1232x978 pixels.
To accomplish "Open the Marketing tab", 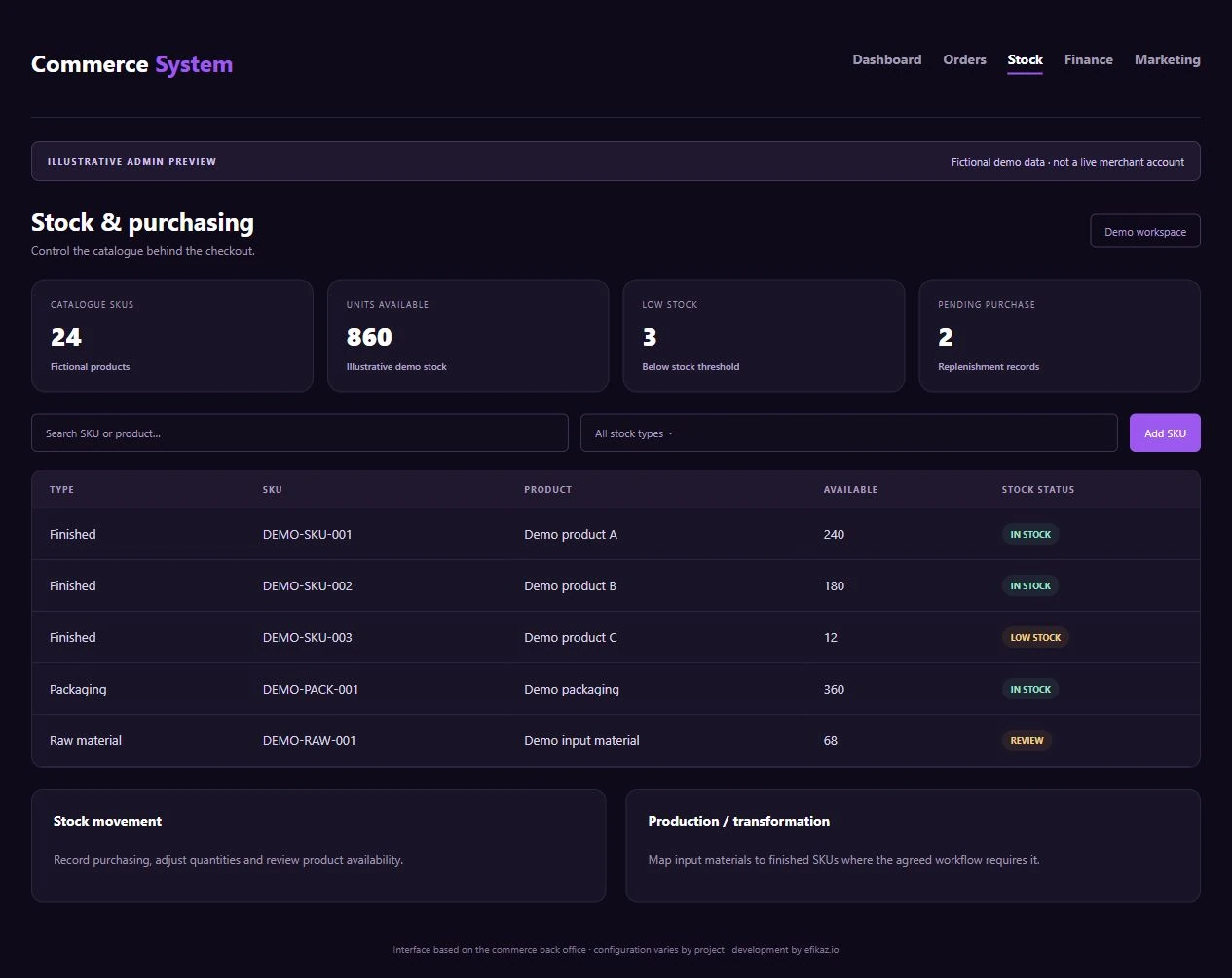I will [x=1167, y=59].
